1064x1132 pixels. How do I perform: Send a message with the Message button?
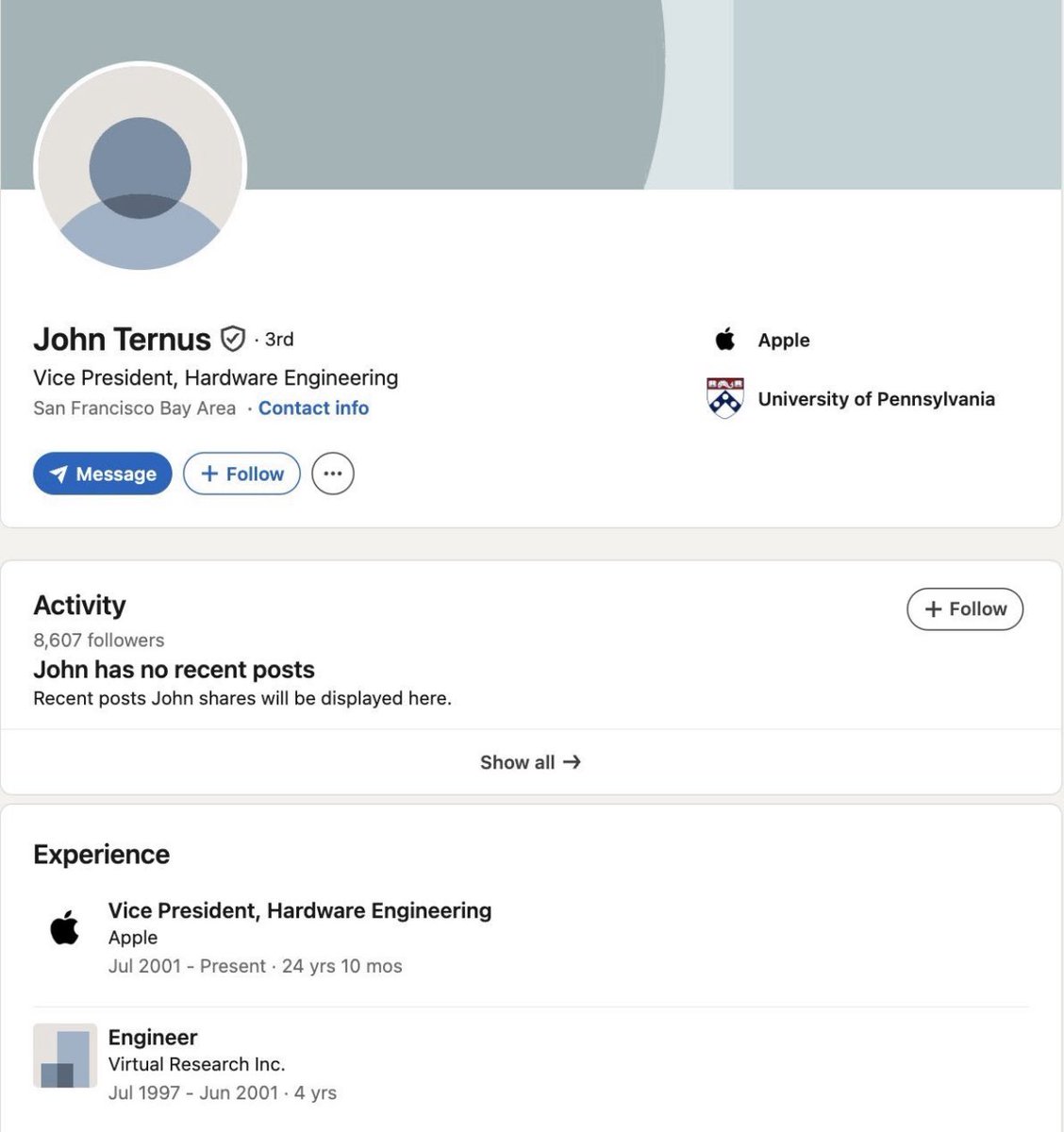[x=102, y=474]
